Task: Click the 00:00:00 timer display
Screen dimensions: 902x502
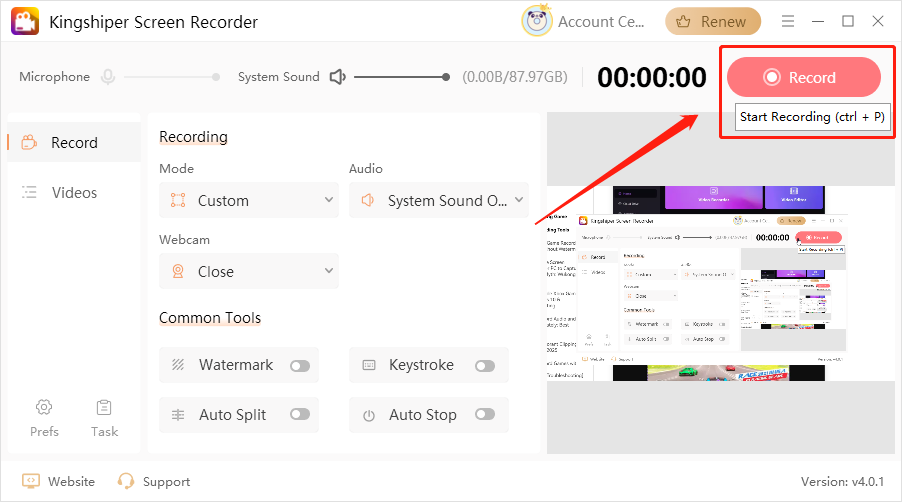Action: point(651,77)
